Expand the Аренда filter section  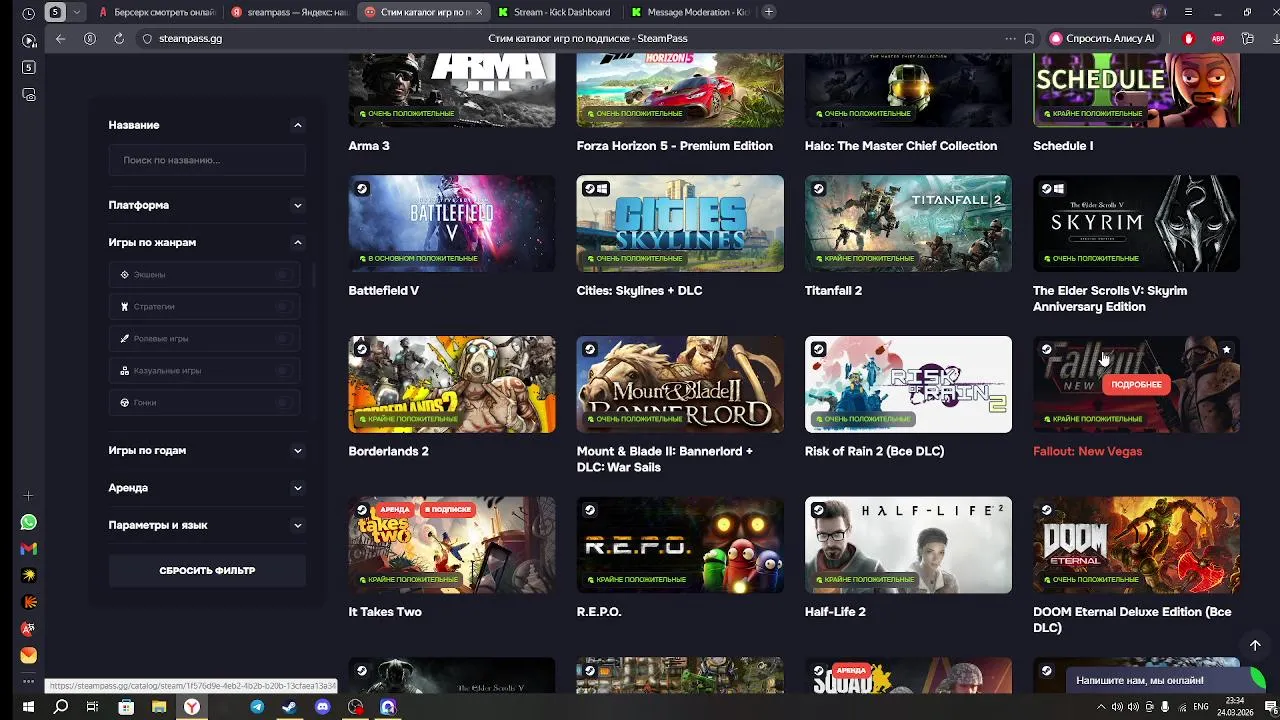pyautogui.click(x=297, y=488)
